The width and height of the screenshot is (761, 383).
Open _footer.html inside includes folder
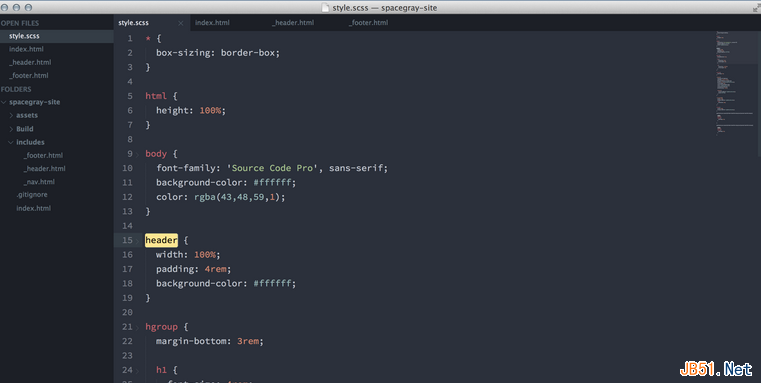pyautogui.click(x=43, y=155)
